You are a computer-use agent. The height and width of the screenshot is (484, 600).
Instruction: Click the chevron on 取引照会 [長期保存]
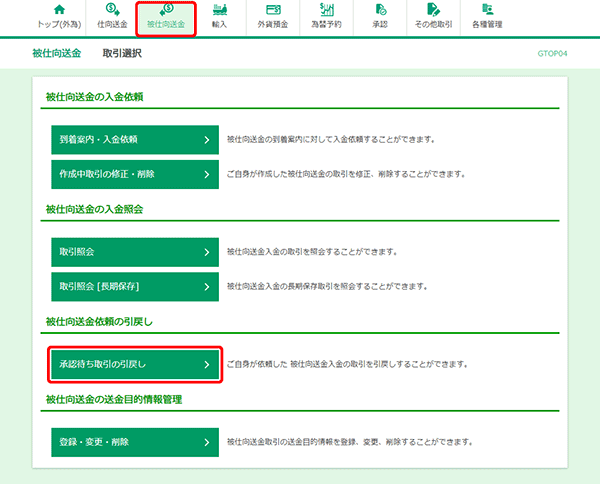click(207, 287)
